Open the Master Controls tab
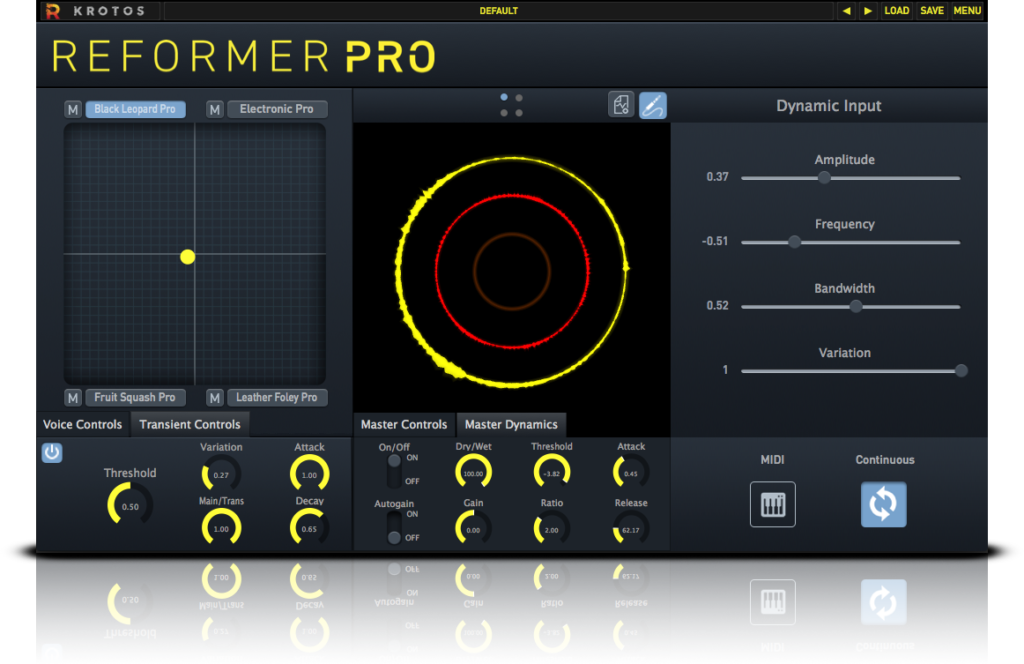The width and height of the screenshot is (1024, 664). [404, 424]
